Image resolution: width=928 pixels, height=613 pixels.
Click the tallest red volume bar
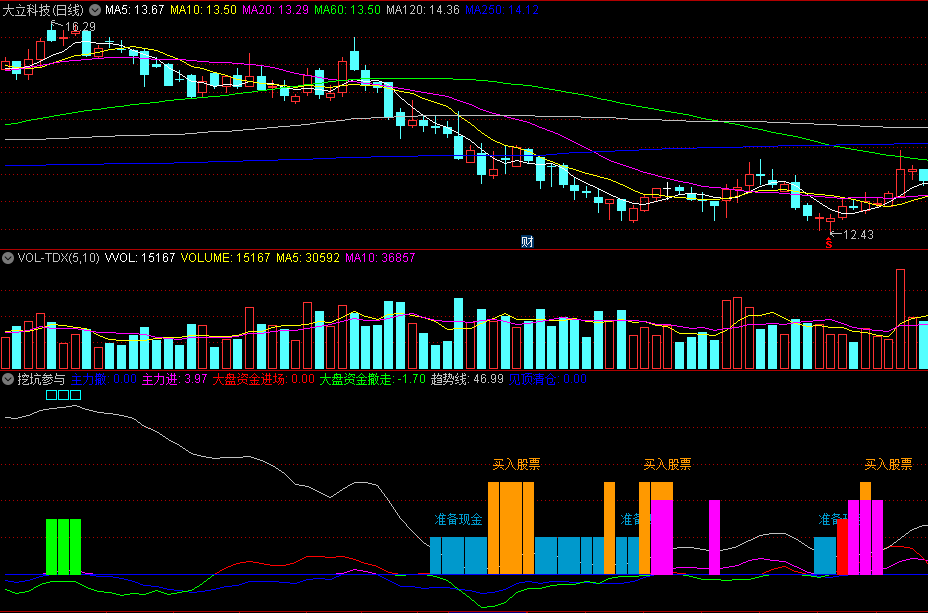click(x=900, y=320)
